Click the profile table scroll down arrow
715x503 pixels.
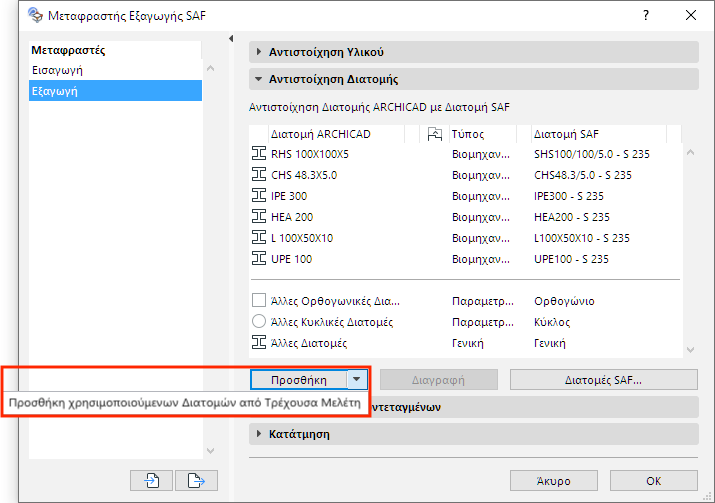pyautogui.click(x=690, y=350)
